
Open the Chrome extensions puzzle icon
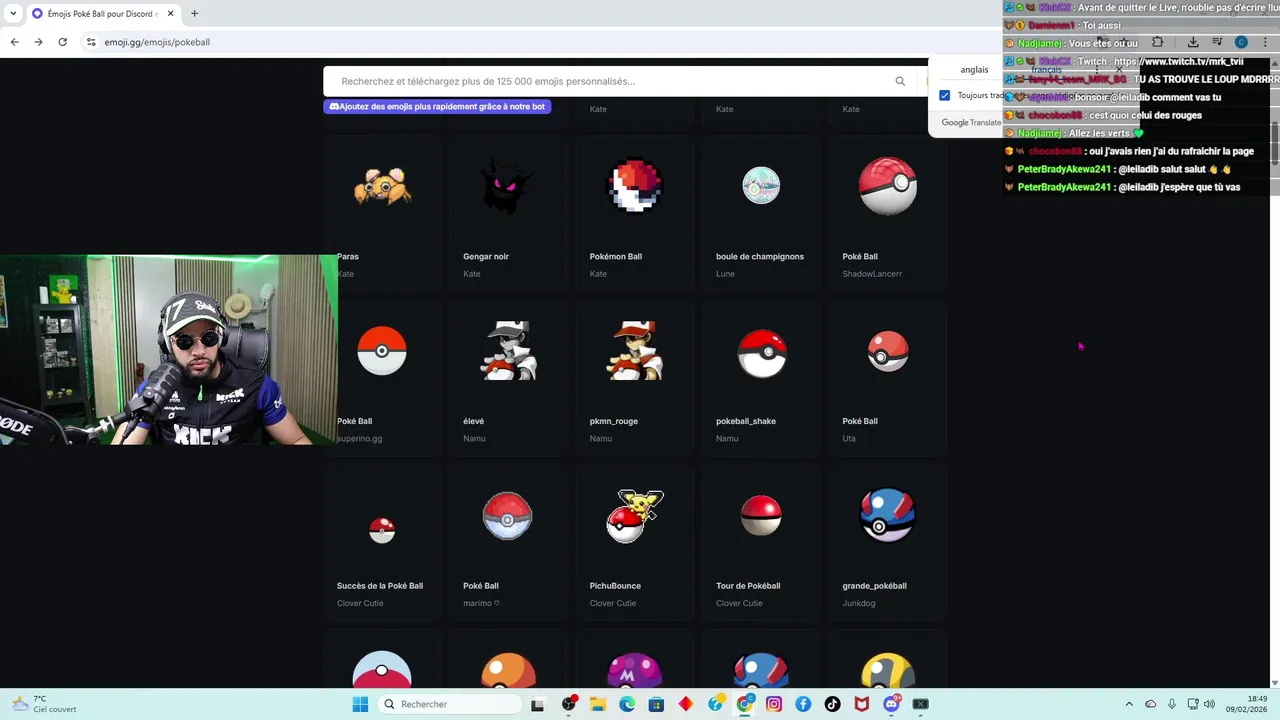pyautogui.click(x=1157, y=42)
